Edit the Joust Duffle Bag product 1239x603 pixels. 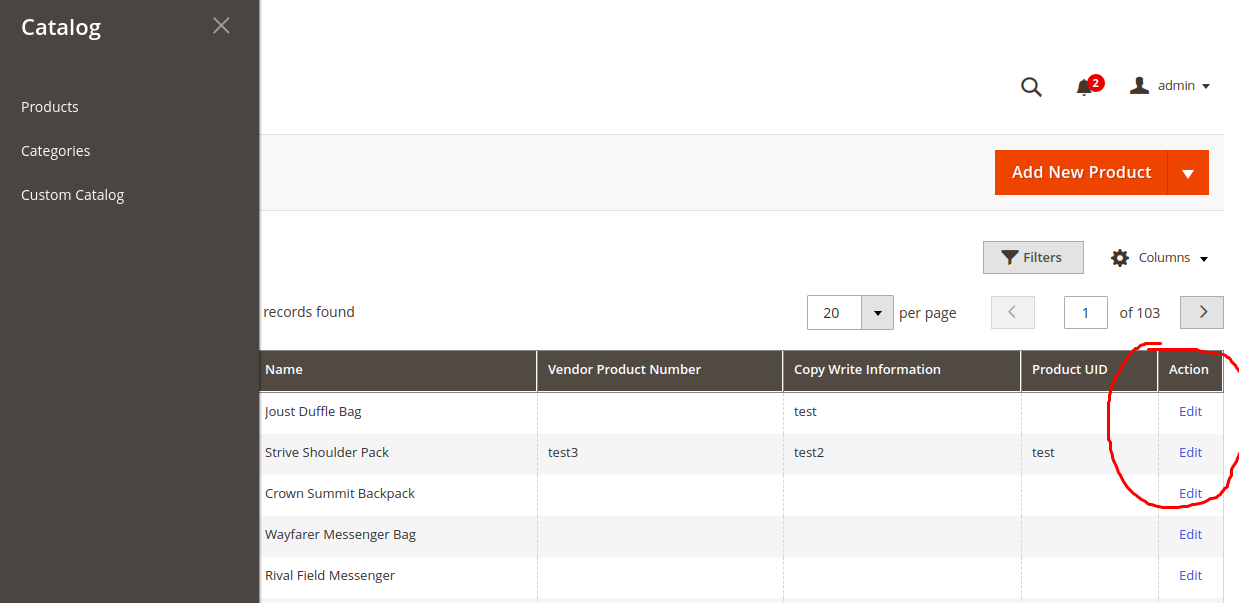(x=1190, y=411)
